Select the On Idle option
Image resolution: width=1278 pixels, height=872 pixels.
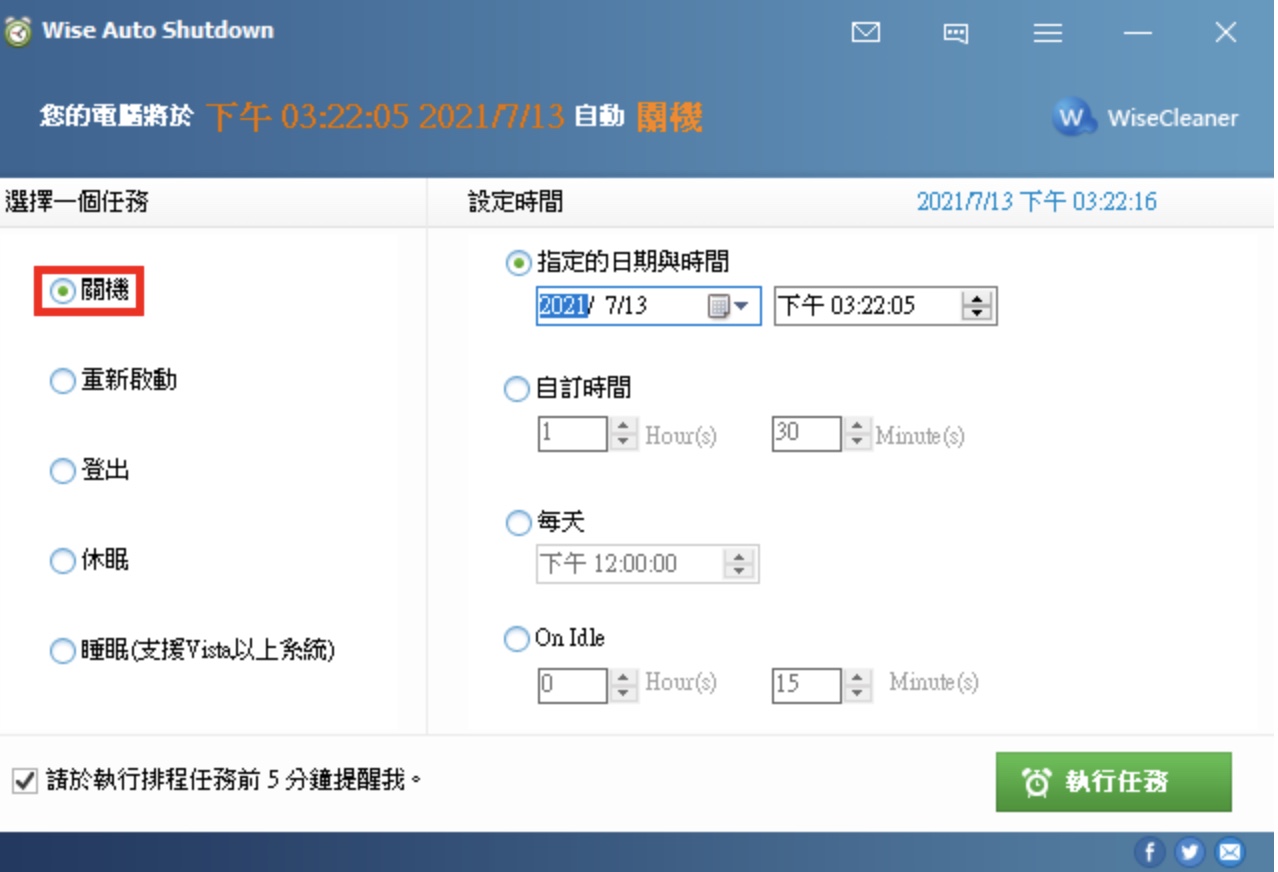[554, 638]
